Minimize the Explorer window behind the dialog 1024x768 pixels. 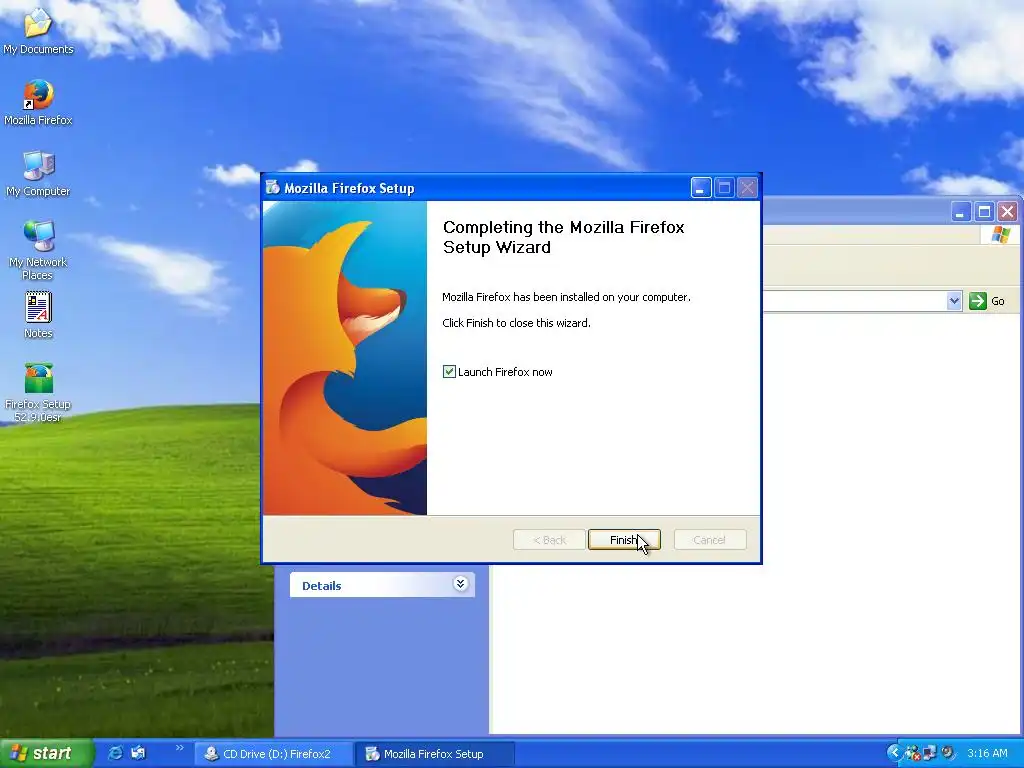961,212
